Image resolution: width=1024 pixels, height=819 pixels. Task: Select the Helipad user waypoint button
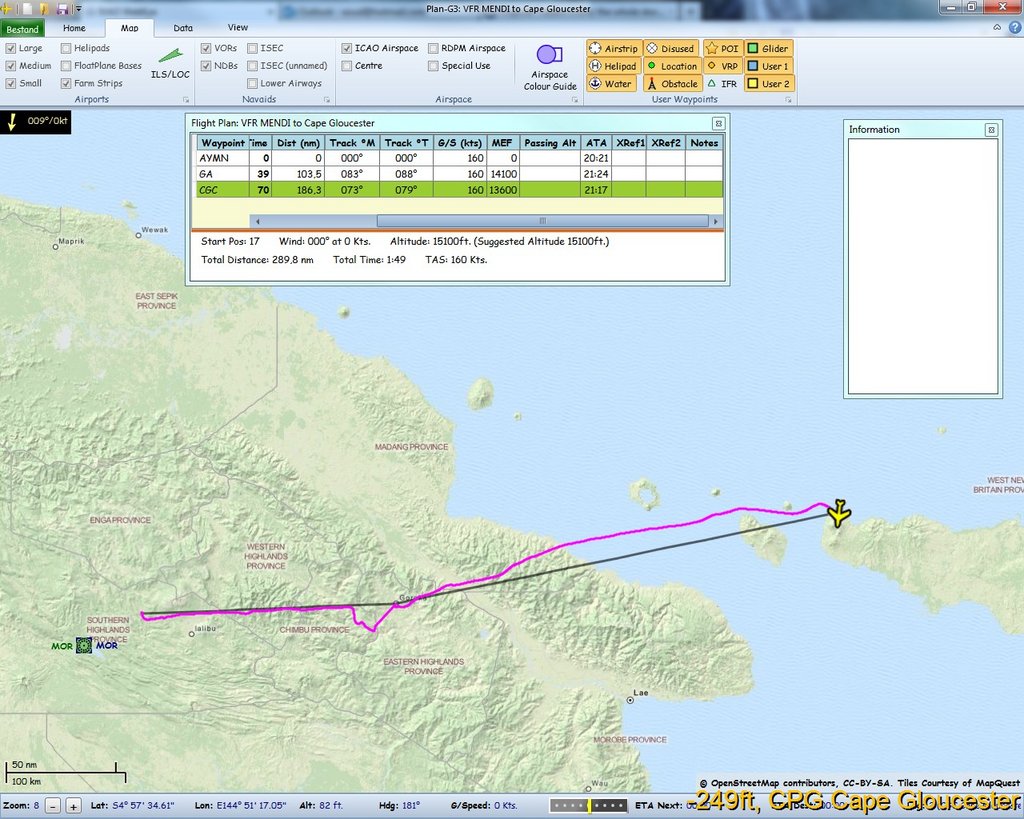pyautogui.click(x=612, y=66)
